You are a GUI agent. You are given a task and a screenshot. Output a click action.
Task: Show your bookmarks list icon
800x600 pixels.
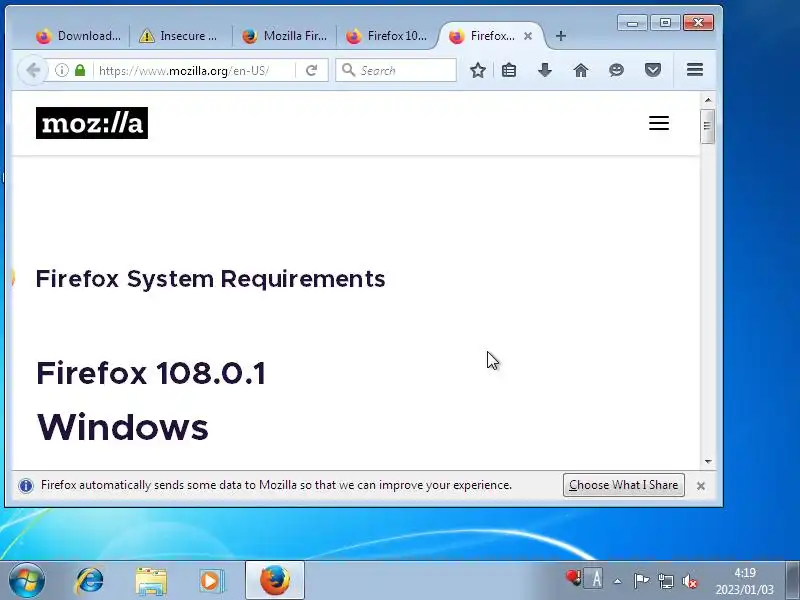(x=509, y=70)
